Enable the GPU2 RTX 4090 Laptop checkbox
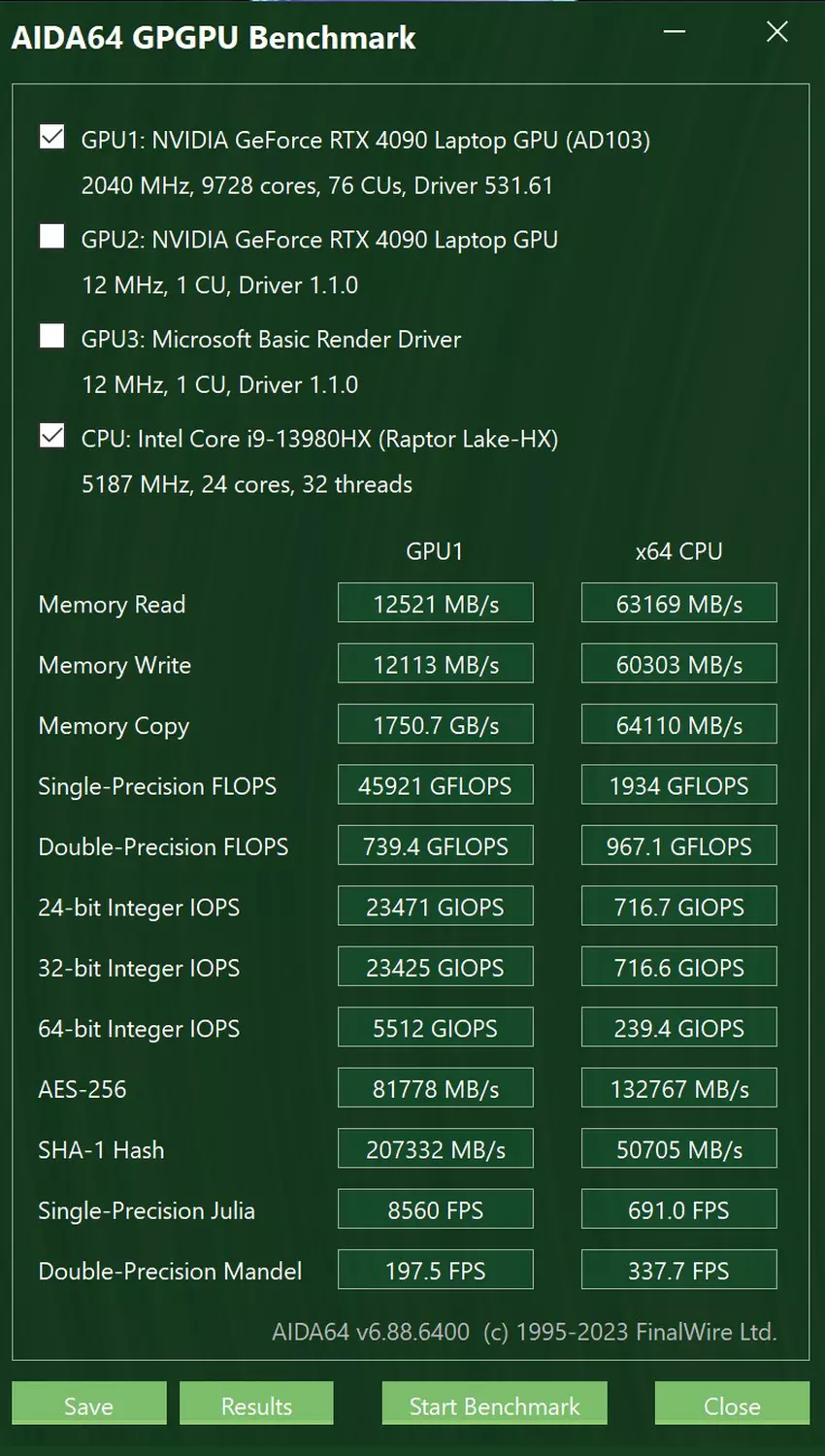This screenshot has height=1456, width=825. (52, 237)
